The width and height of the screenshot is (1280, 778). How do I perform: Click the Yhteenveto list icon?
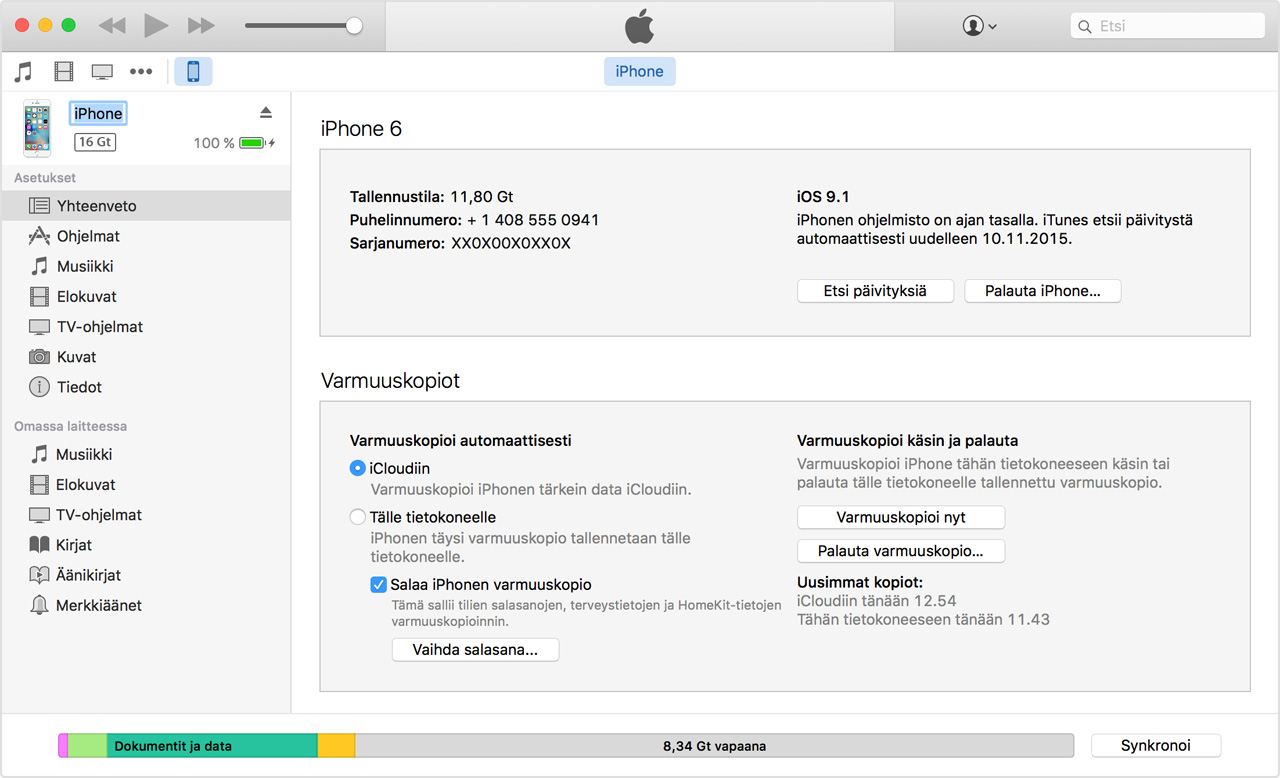click(x=39, y=206)
